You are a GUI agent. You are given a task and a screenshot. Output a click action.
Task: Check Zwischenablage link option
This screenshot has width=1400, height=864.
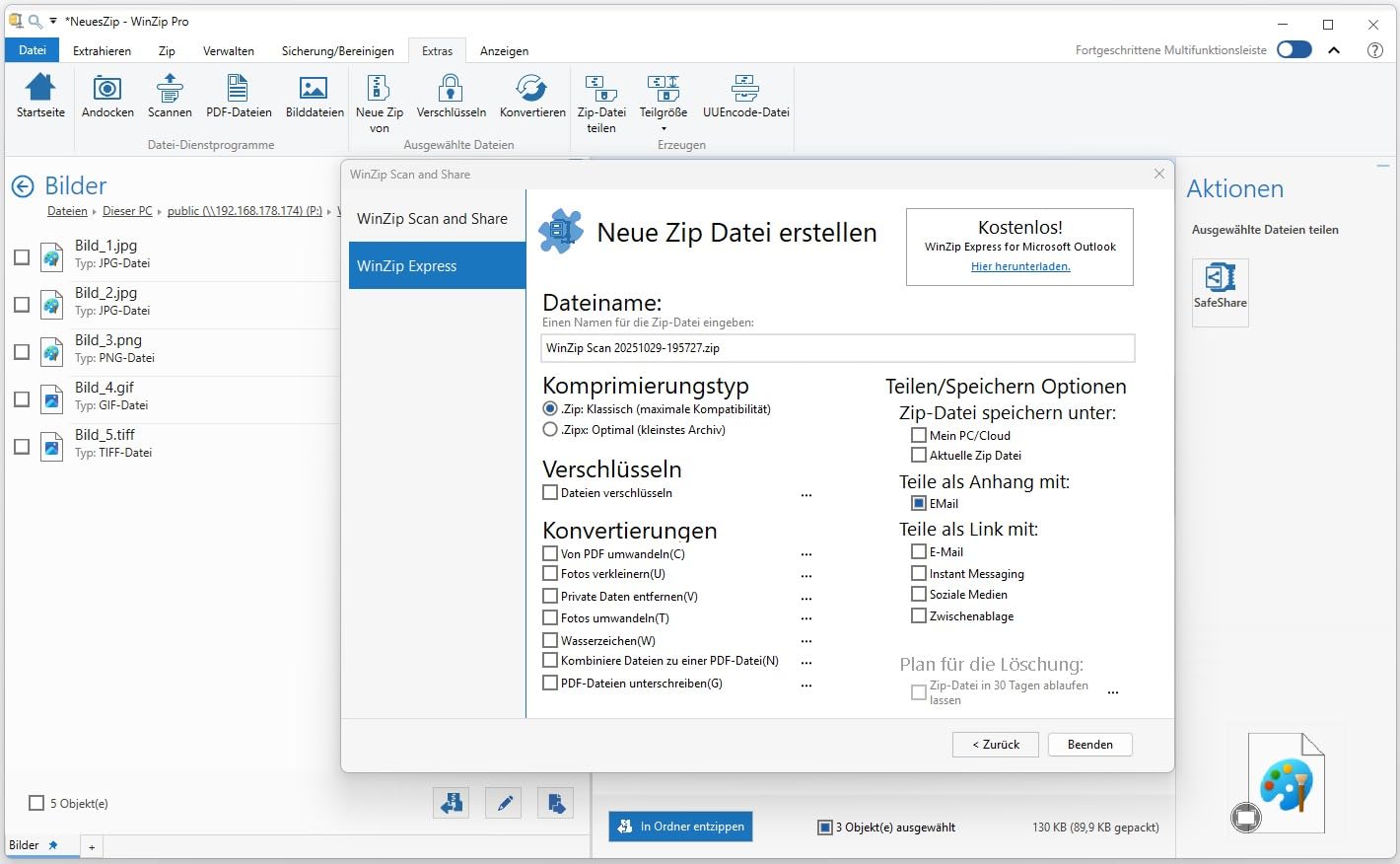point(919,615)
